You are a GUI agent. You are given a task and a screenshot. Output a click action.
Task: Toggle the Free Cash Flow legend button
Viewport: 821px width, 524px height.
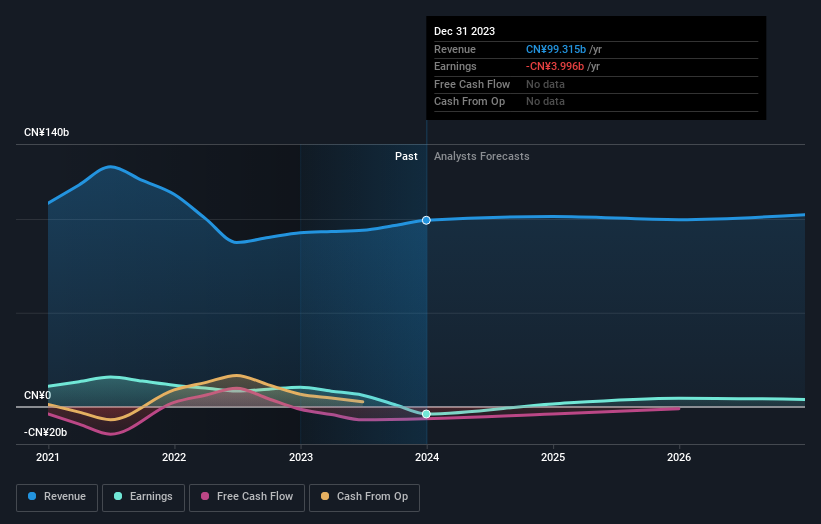(247, 497)
